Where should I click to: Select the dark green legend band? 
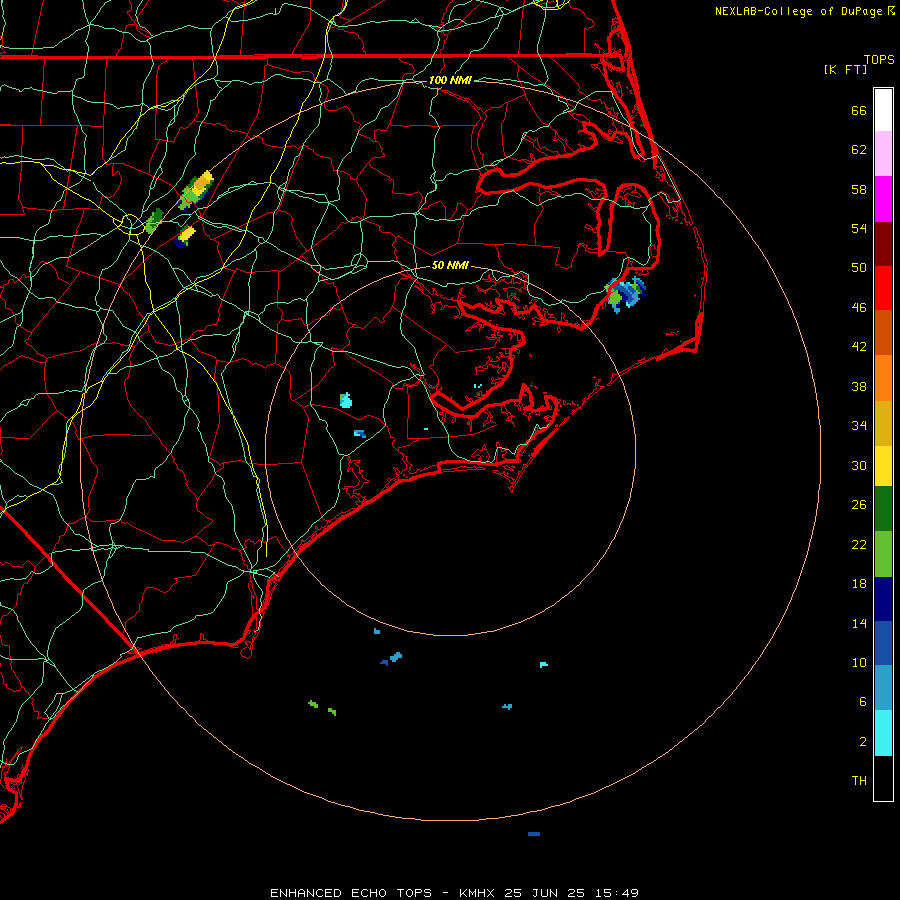tap(883, 509)
